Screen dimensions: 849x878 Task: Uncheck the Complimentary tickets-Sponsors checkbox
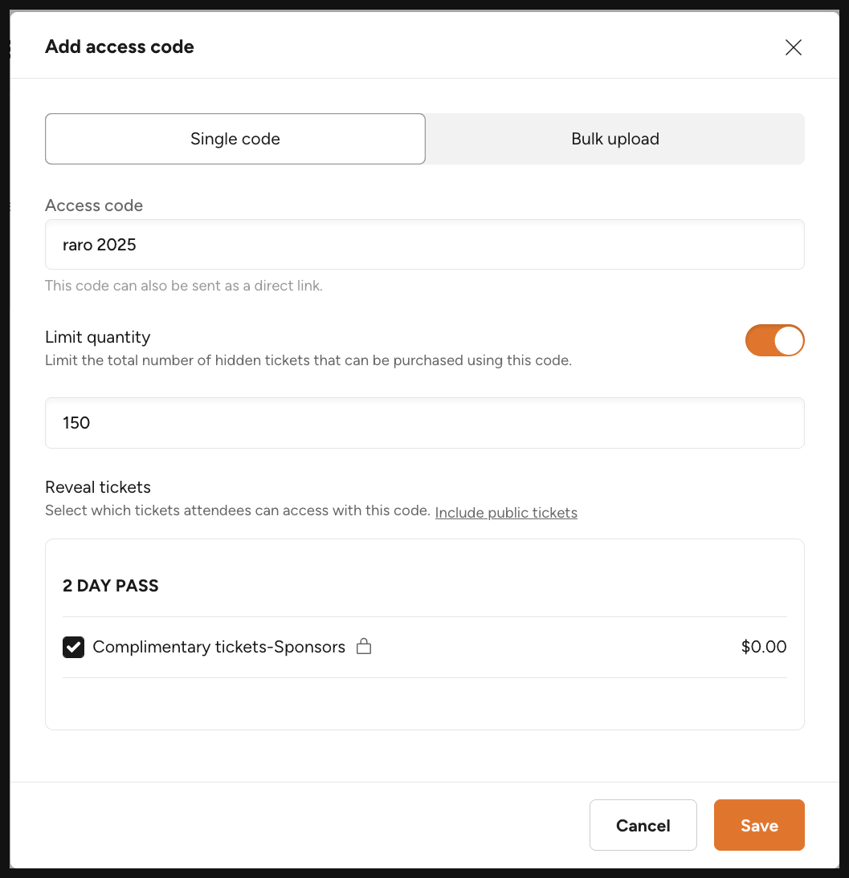pos(73,647)
